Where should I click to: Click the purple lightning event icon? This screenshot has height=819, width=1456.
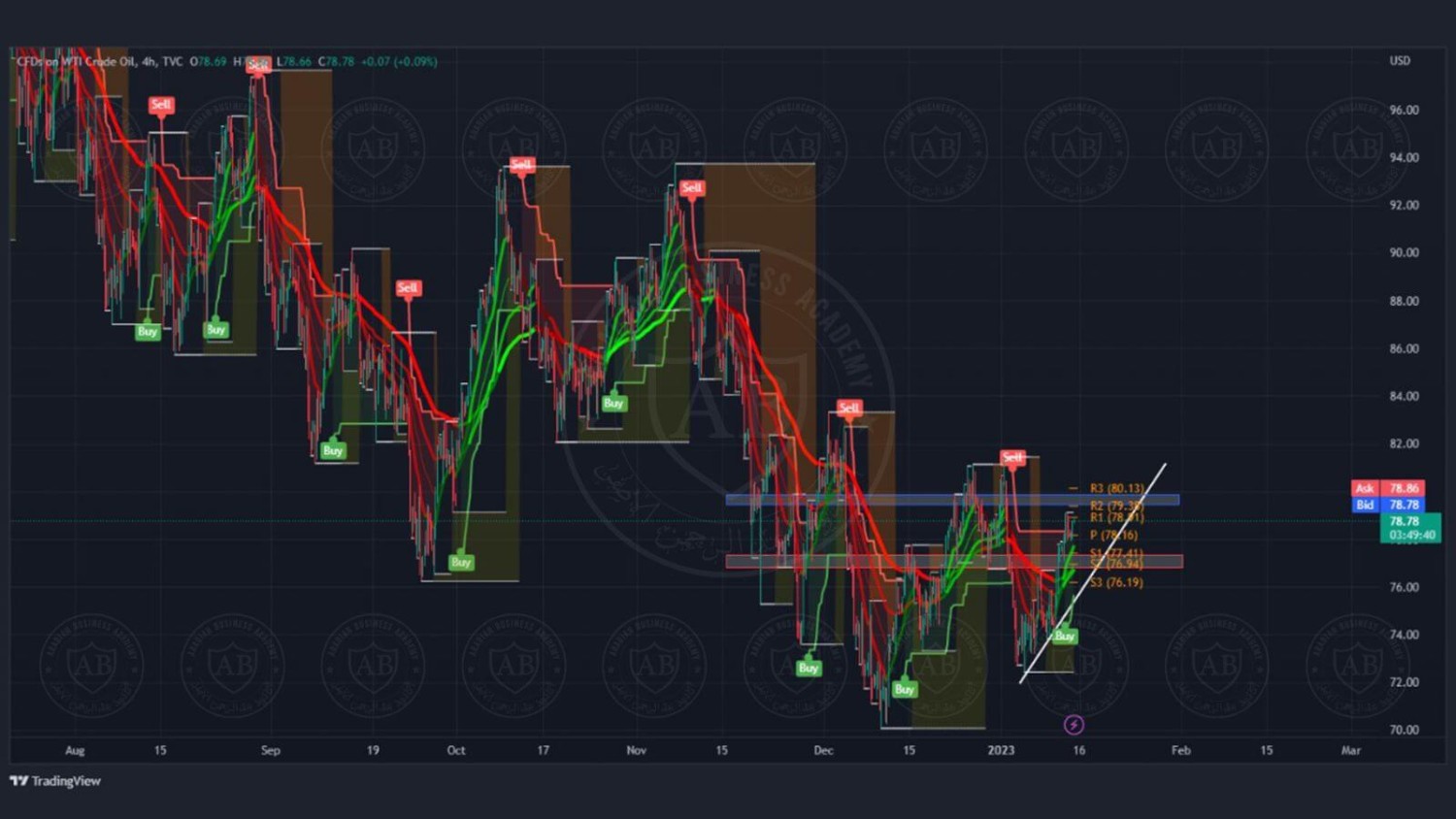point(1074,725)
